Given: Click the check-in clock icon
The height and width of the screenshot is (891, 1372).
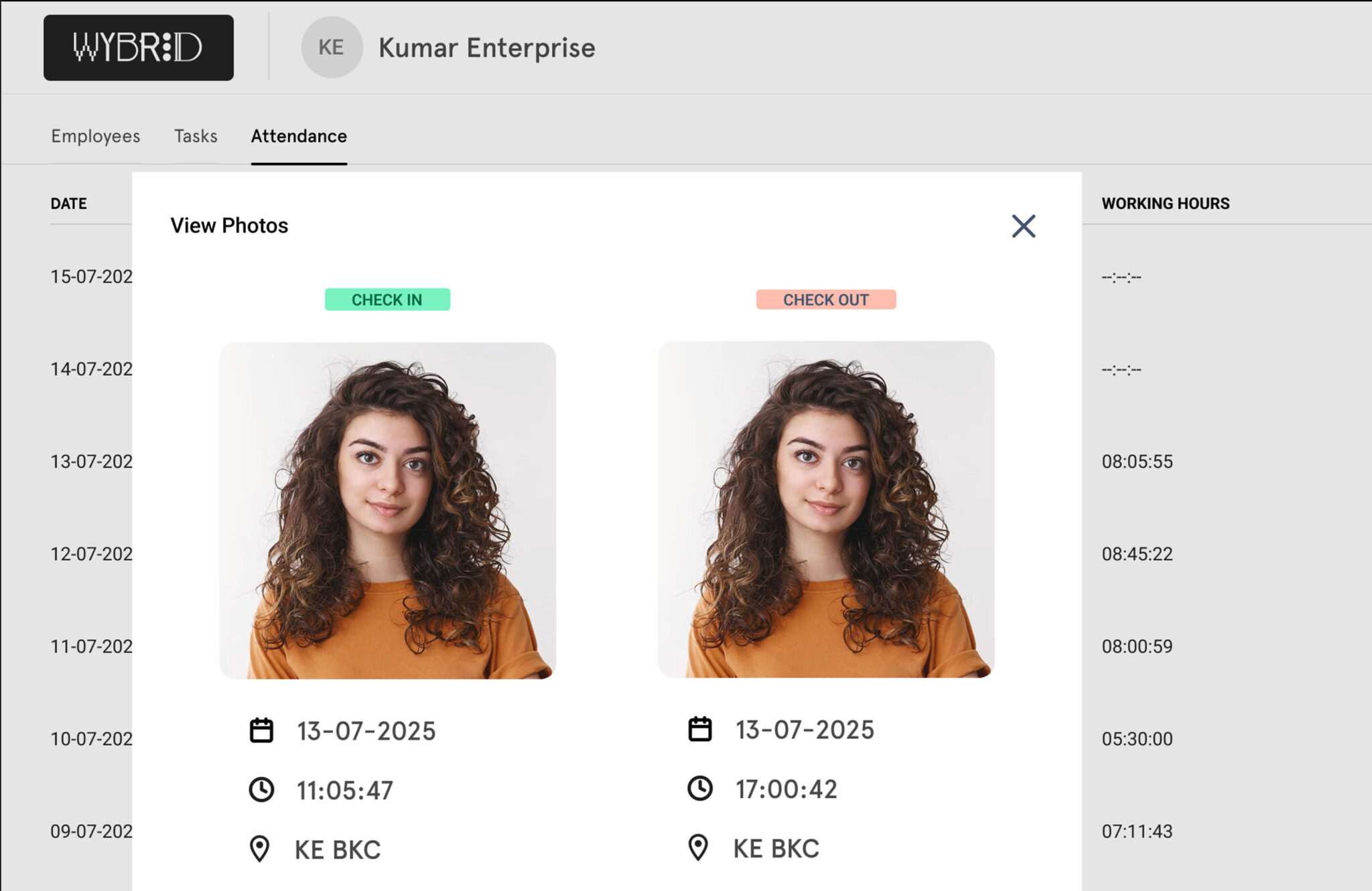Looking at the screenshot, I should click(261, 790).
